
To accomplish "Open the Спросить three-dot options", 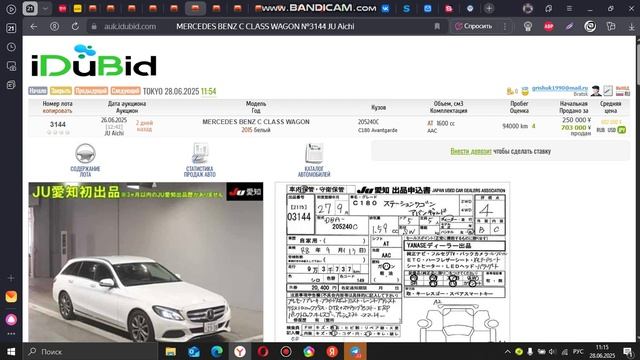I will point(505,27).
